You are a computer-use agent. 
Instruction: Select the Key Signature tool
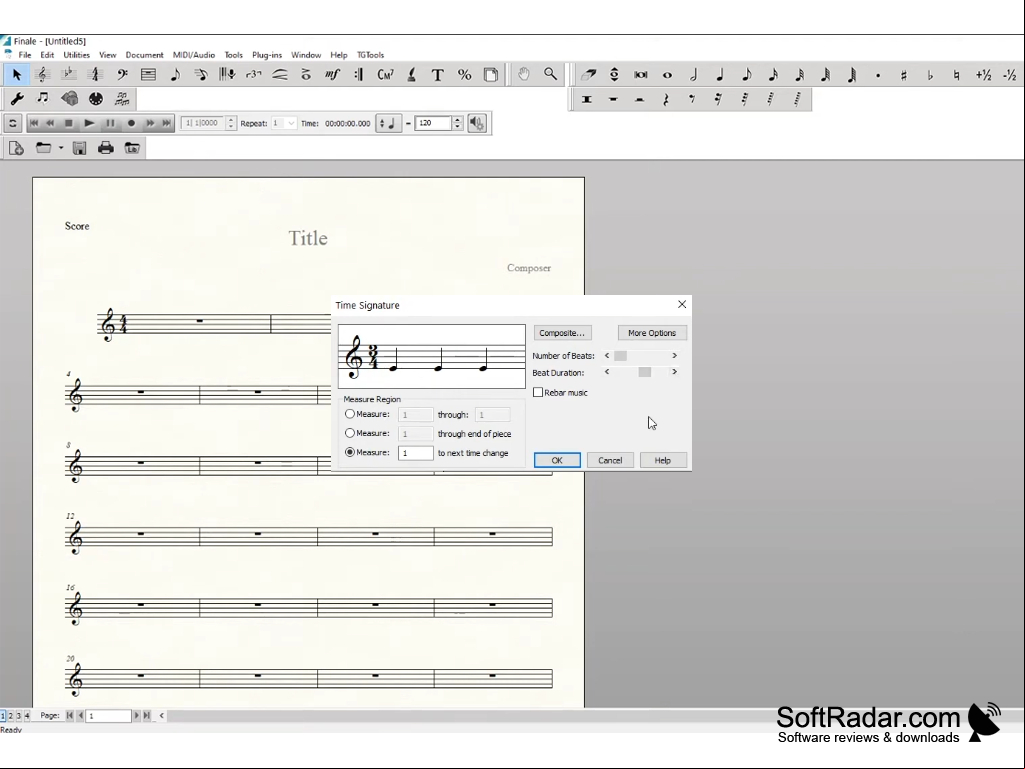pyautogui.click(x=69, y=75)
